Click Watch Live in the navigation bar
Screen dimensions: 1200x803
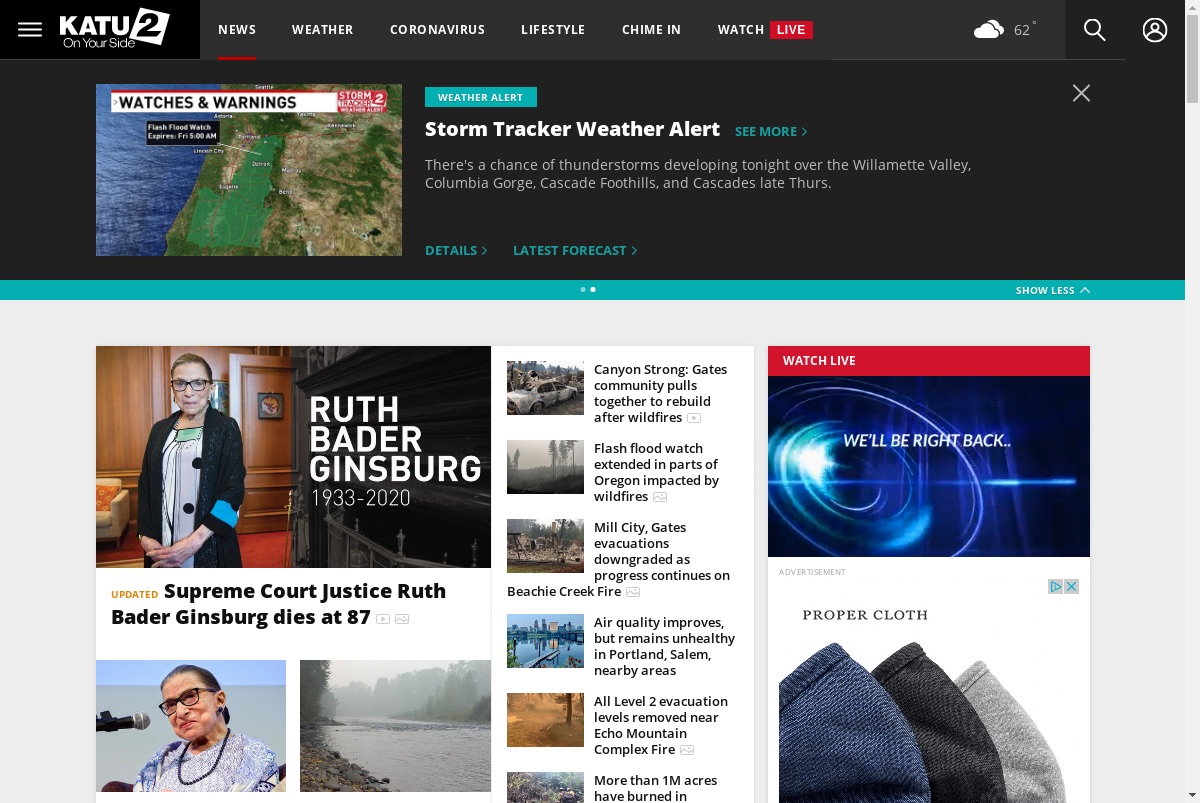(x=765, y=30)
